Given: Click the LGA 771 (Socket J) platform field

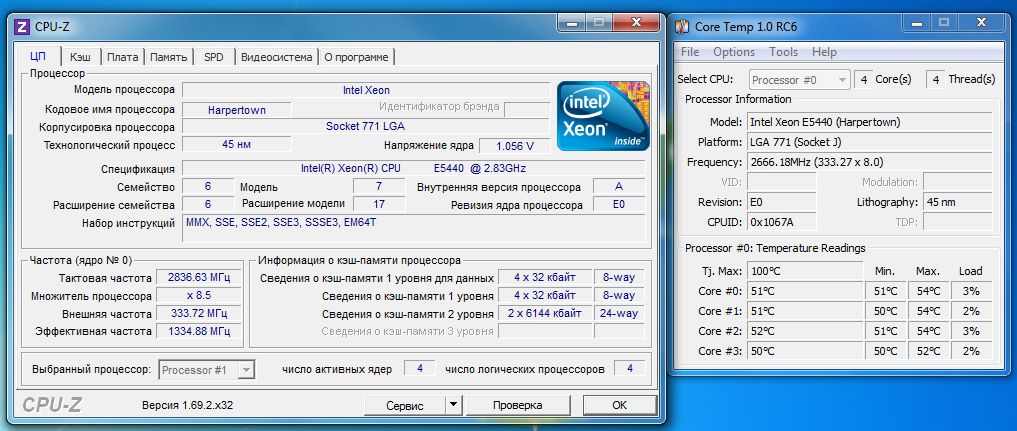Looking at the screenshot, I should coord(869,142).
